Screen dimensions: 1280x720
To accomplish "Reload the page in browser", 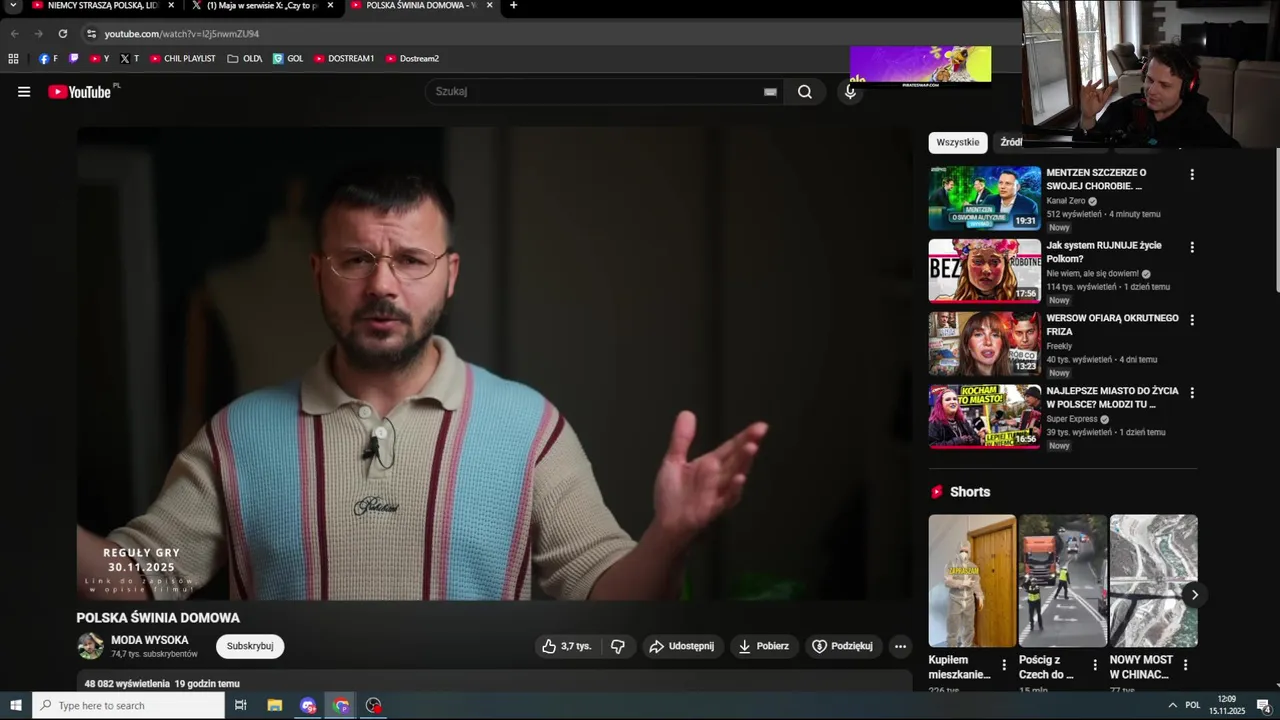I will coord(63,33).
